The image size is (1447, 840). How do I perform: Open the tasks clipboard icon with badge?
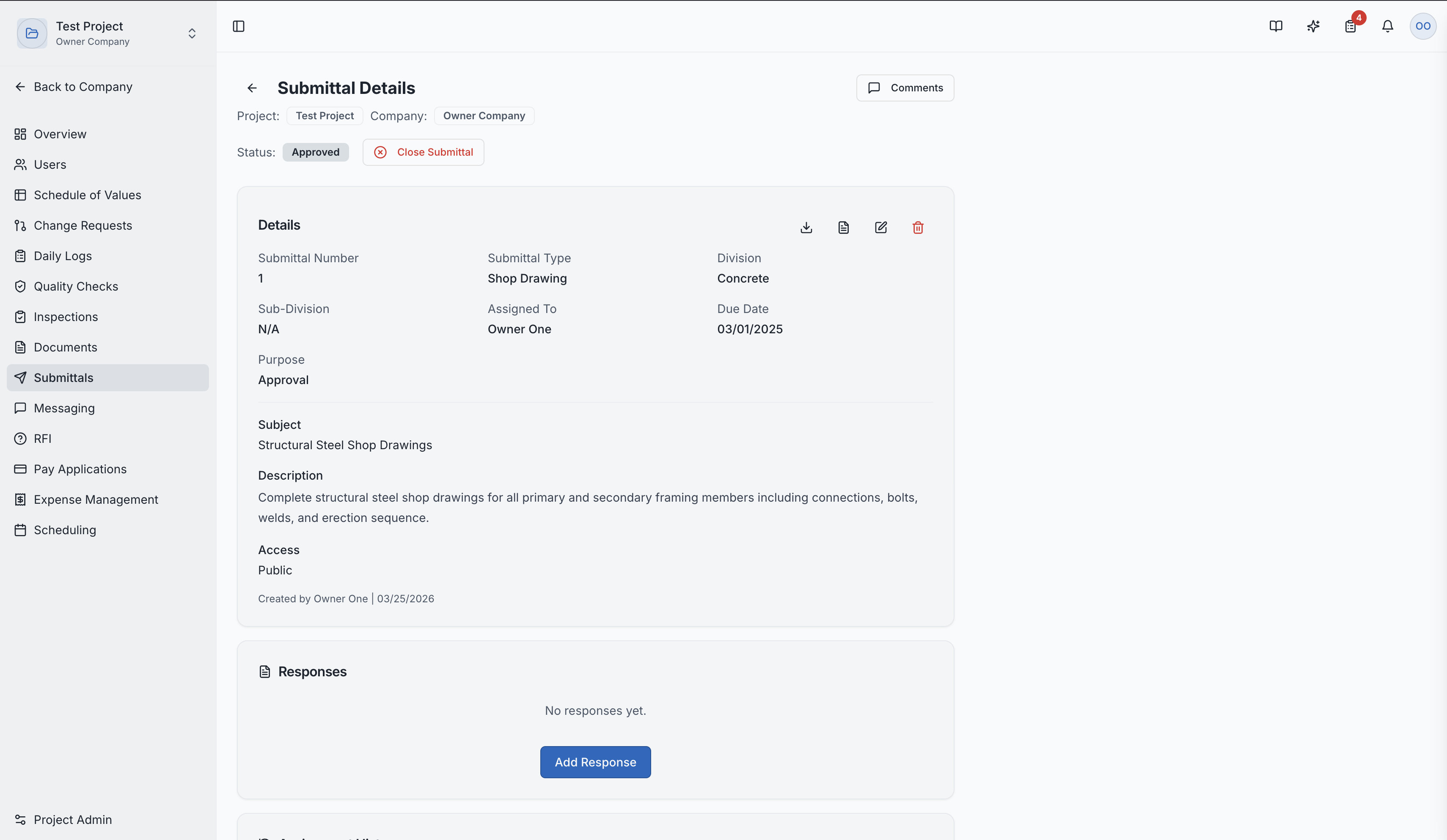1351,26
